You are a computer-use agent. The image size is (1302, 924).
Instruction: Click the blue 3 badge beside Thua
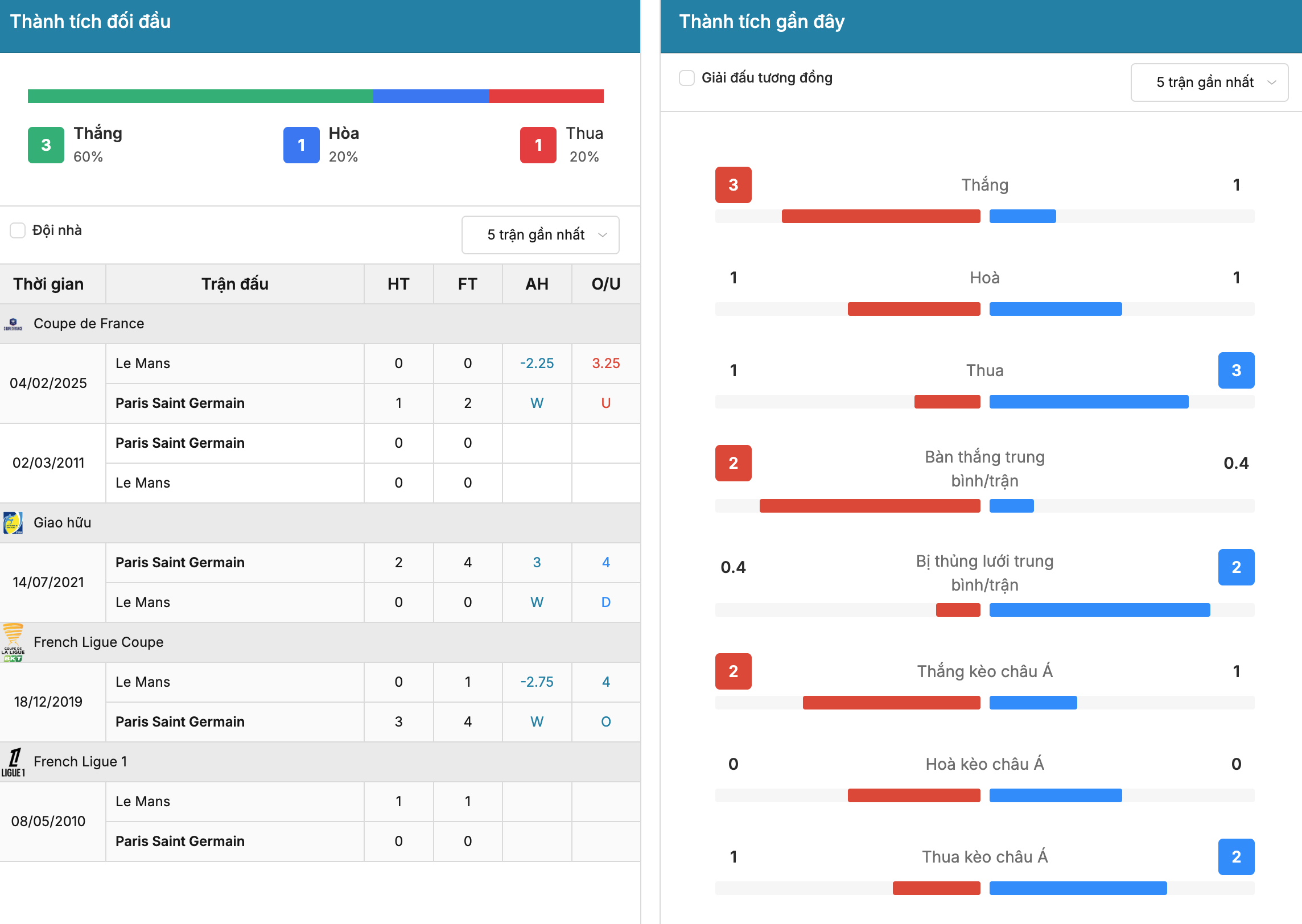tap(1237, 370)
